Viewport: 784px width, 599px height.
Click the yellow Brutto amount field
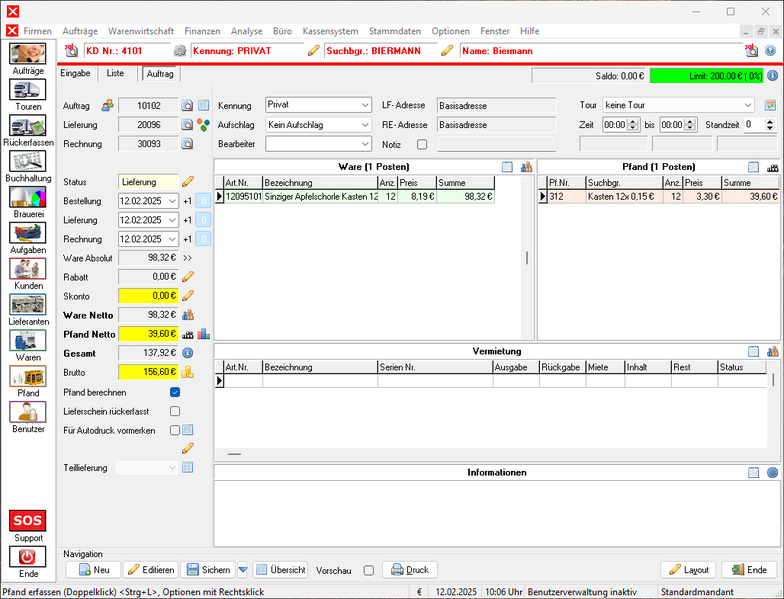148,371
